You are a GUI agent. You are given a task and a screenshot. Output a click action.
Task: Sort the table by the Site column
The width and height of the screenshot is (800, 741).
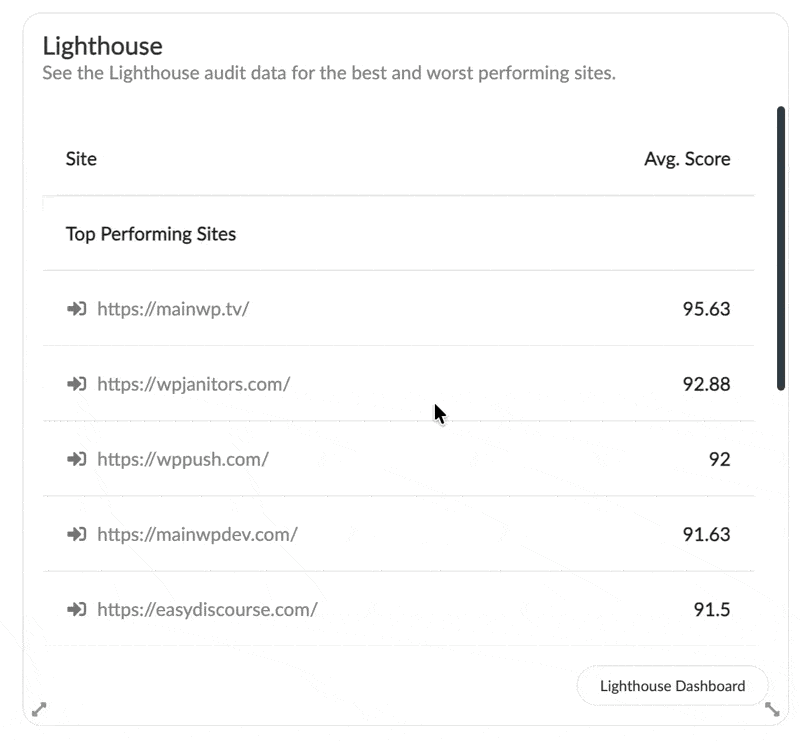(x=80, y=158)
